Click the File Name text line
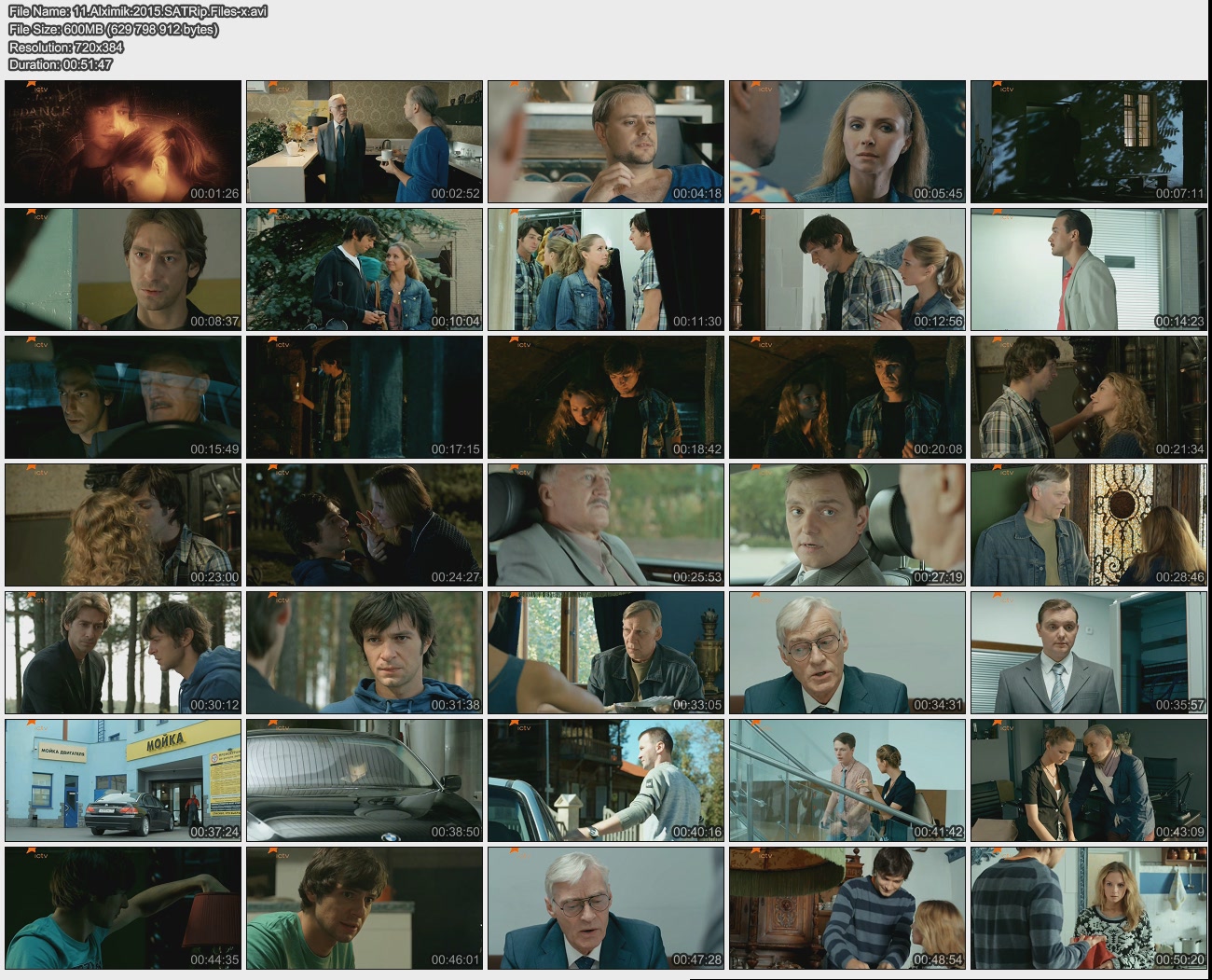The width and height of the screenshot is (1212, 980). coord(138,11)
